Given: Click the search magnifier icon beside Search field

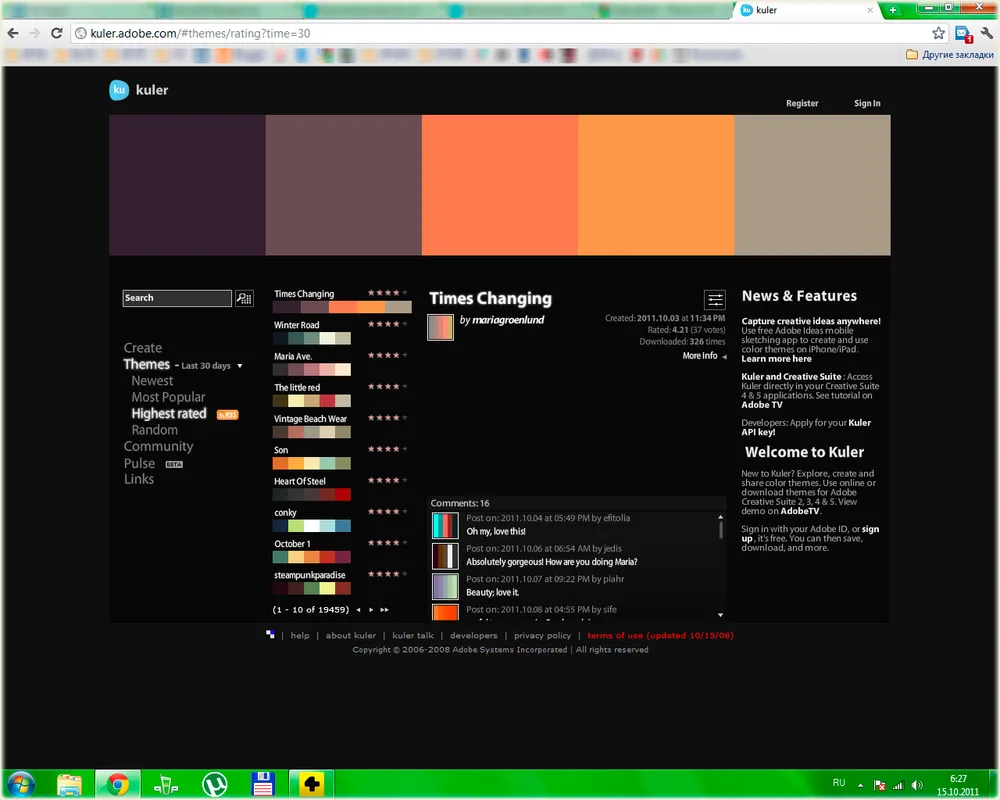Looking at the screenshot, I should click(x=244, y=298).
